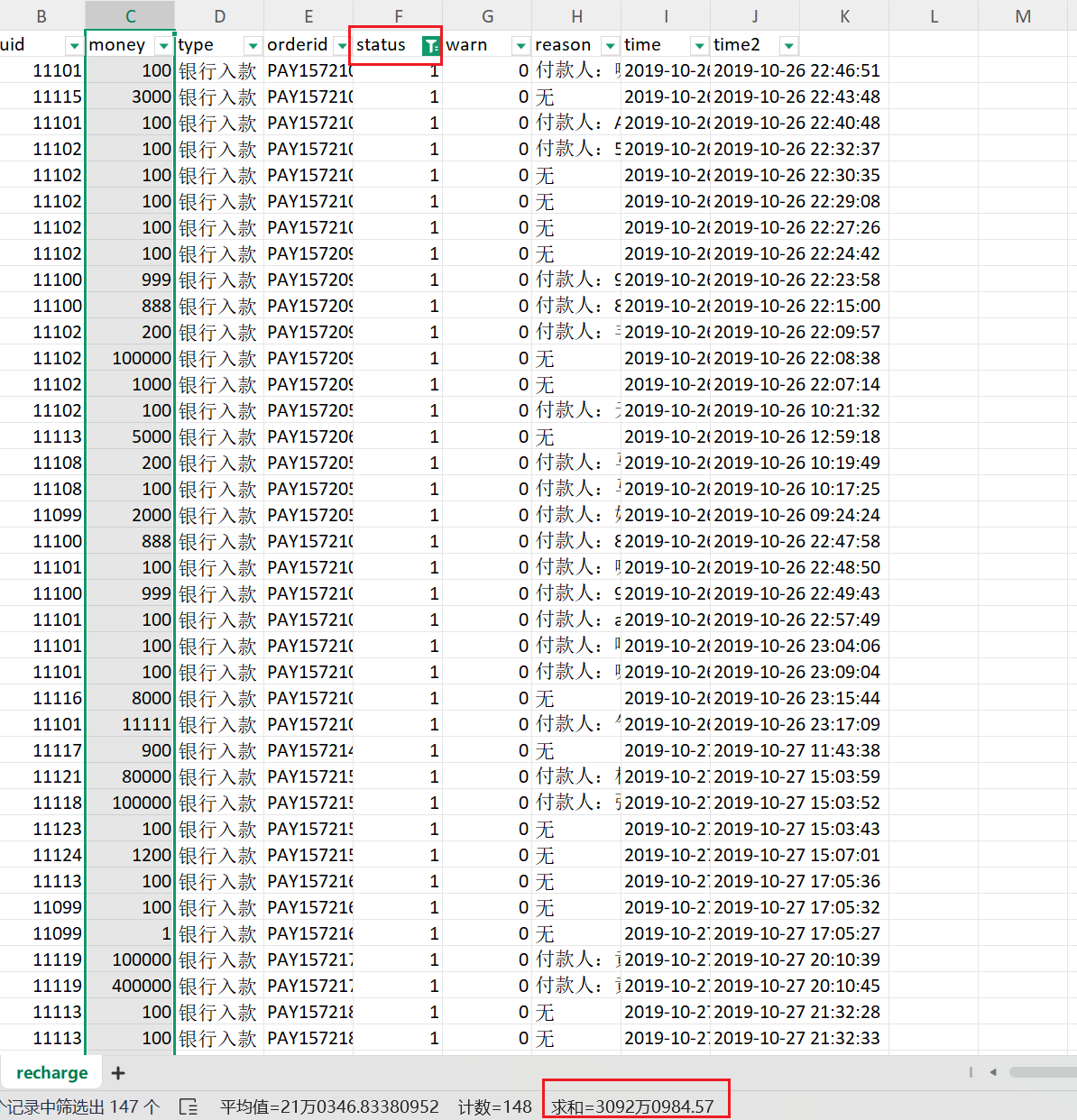The width and height of the screenshot is (1077, 1120).
Task: Open the time column filter dropdown
Action: [x=699, y=46]
